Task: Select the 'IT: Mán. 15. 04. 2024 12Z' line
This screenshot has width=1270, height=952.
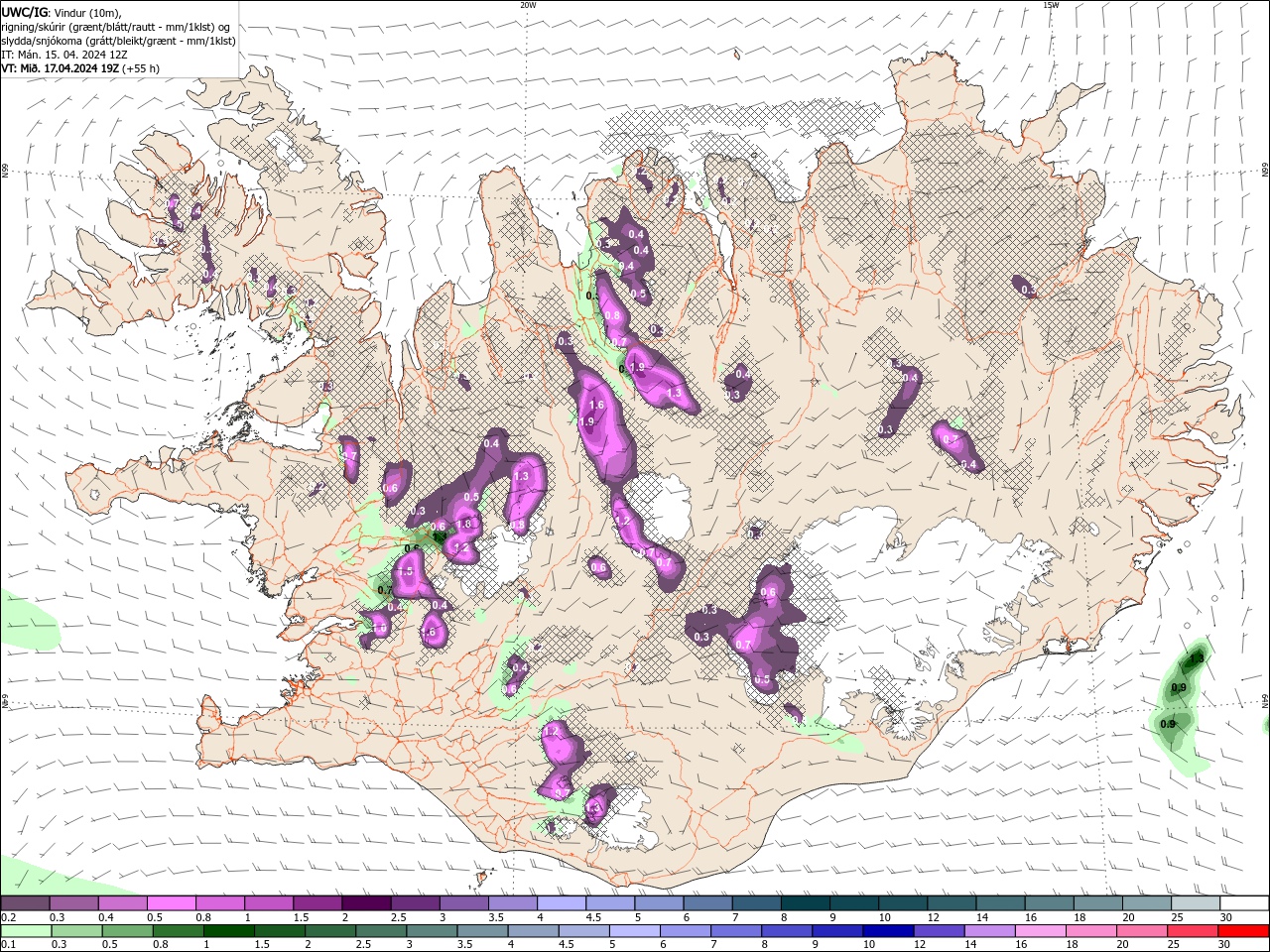Action: tap(64, 54)
